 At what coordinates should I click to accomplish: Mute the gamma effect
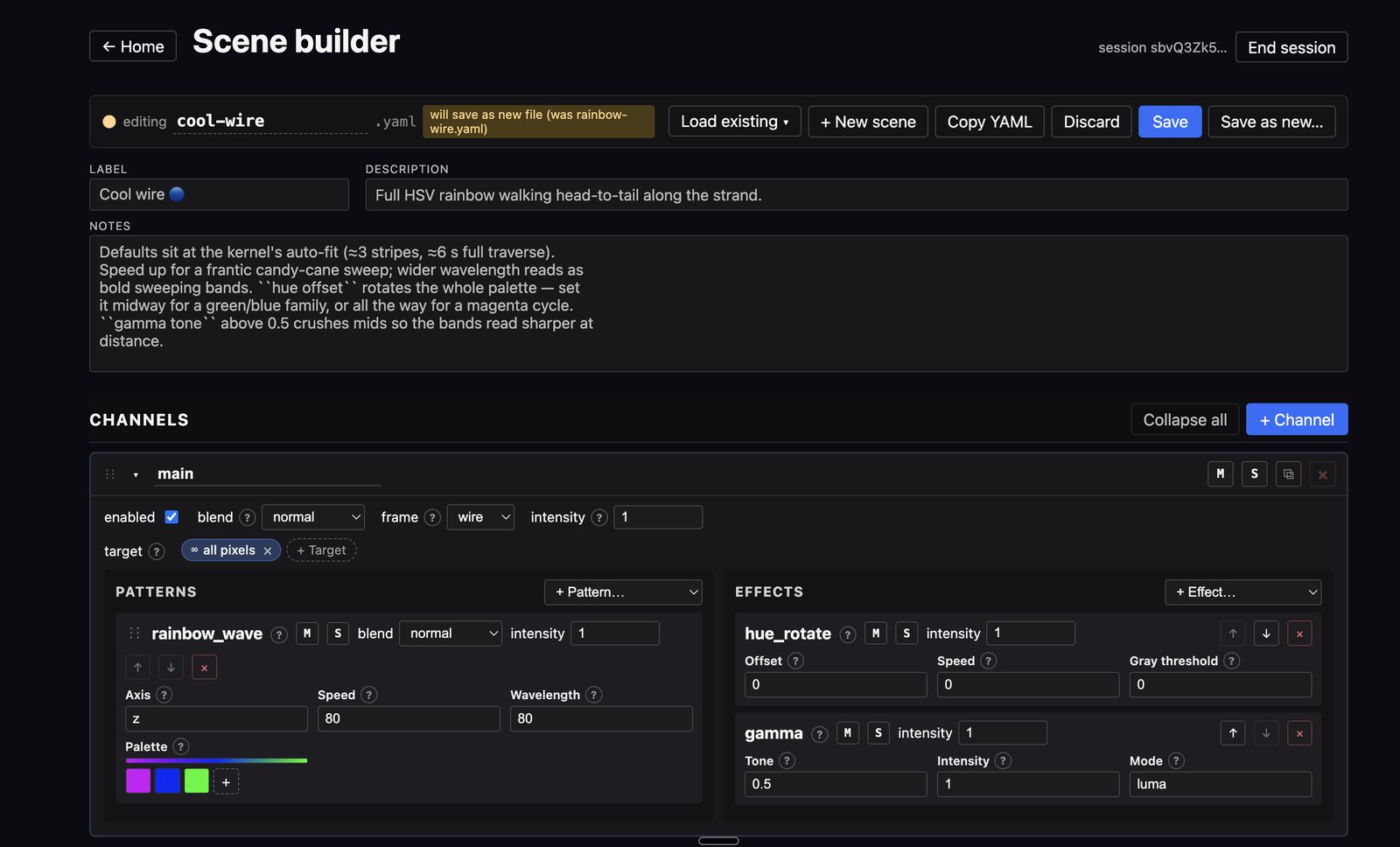pos(847,733)
